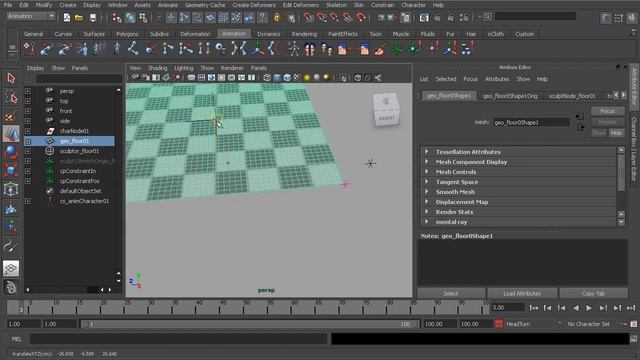
Task: Activate the Lasso select tool
Action: point(11,97)
